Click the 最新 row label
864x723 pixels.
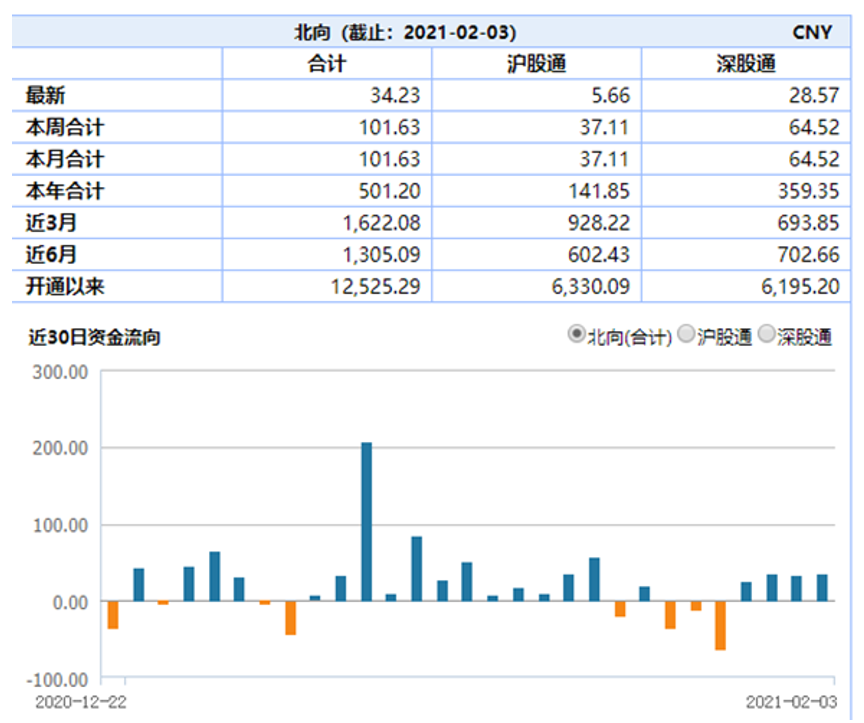45,96
